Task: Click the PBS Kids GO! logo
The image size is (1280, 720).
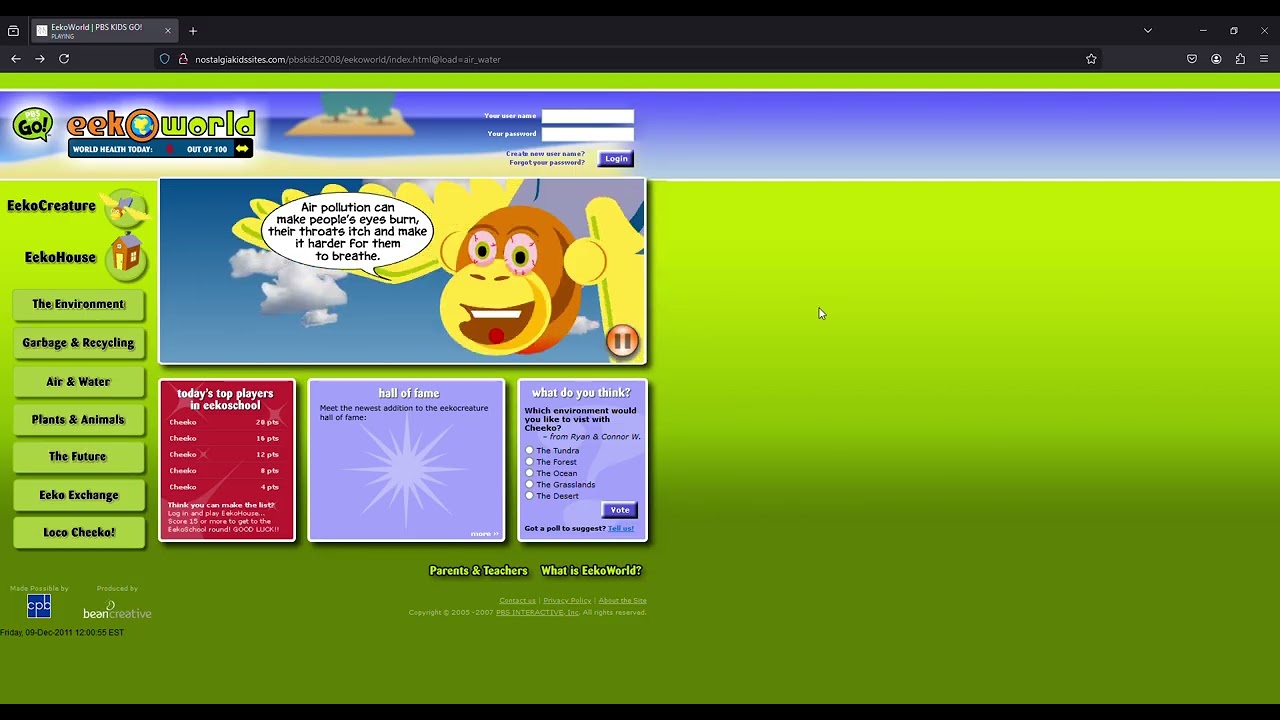Action: click(x=33, y=125)
